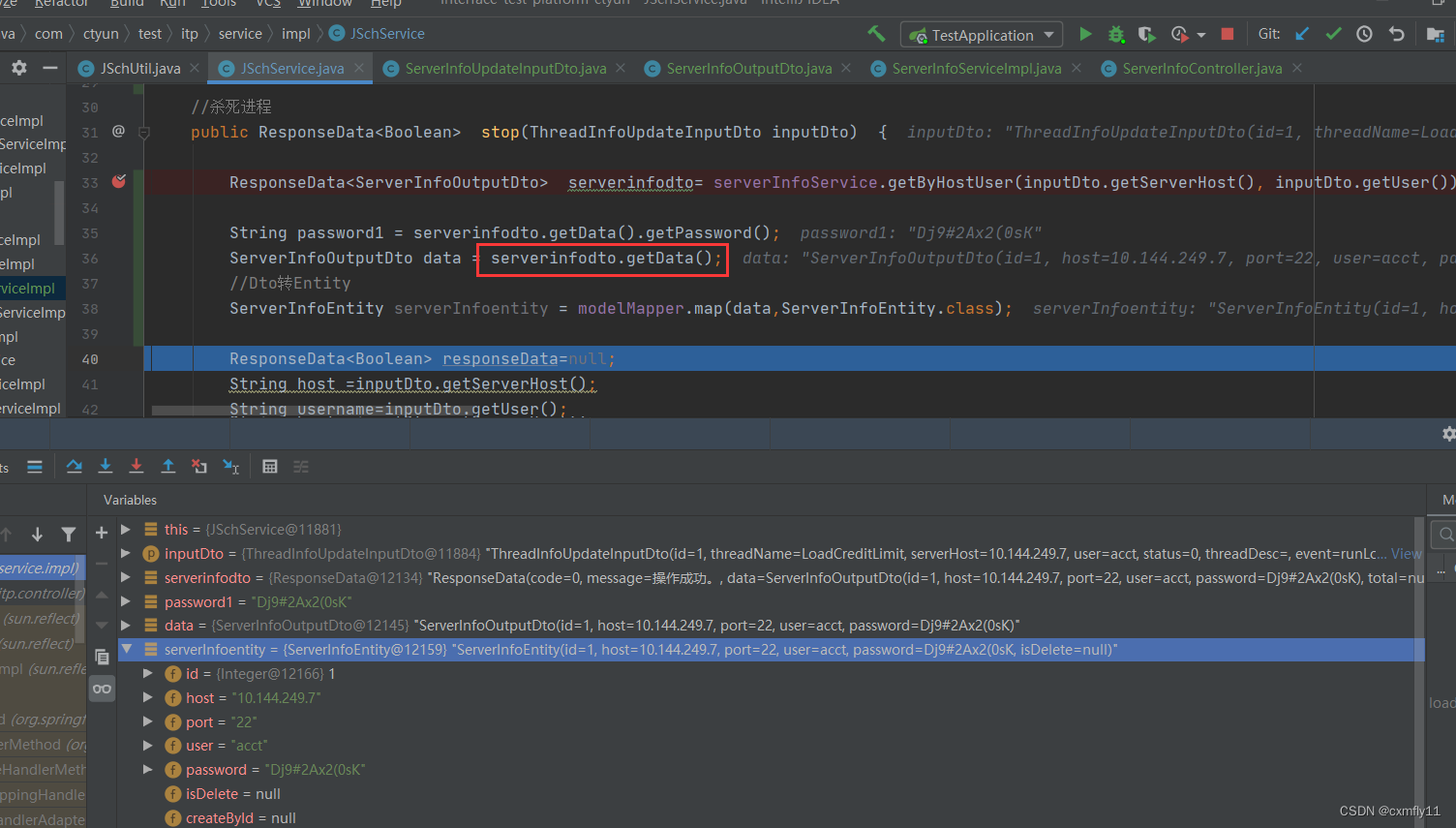Click the service breadcrumb above the editor
1456x828 pixels.
pyautogui.click(x=239, y=33)
